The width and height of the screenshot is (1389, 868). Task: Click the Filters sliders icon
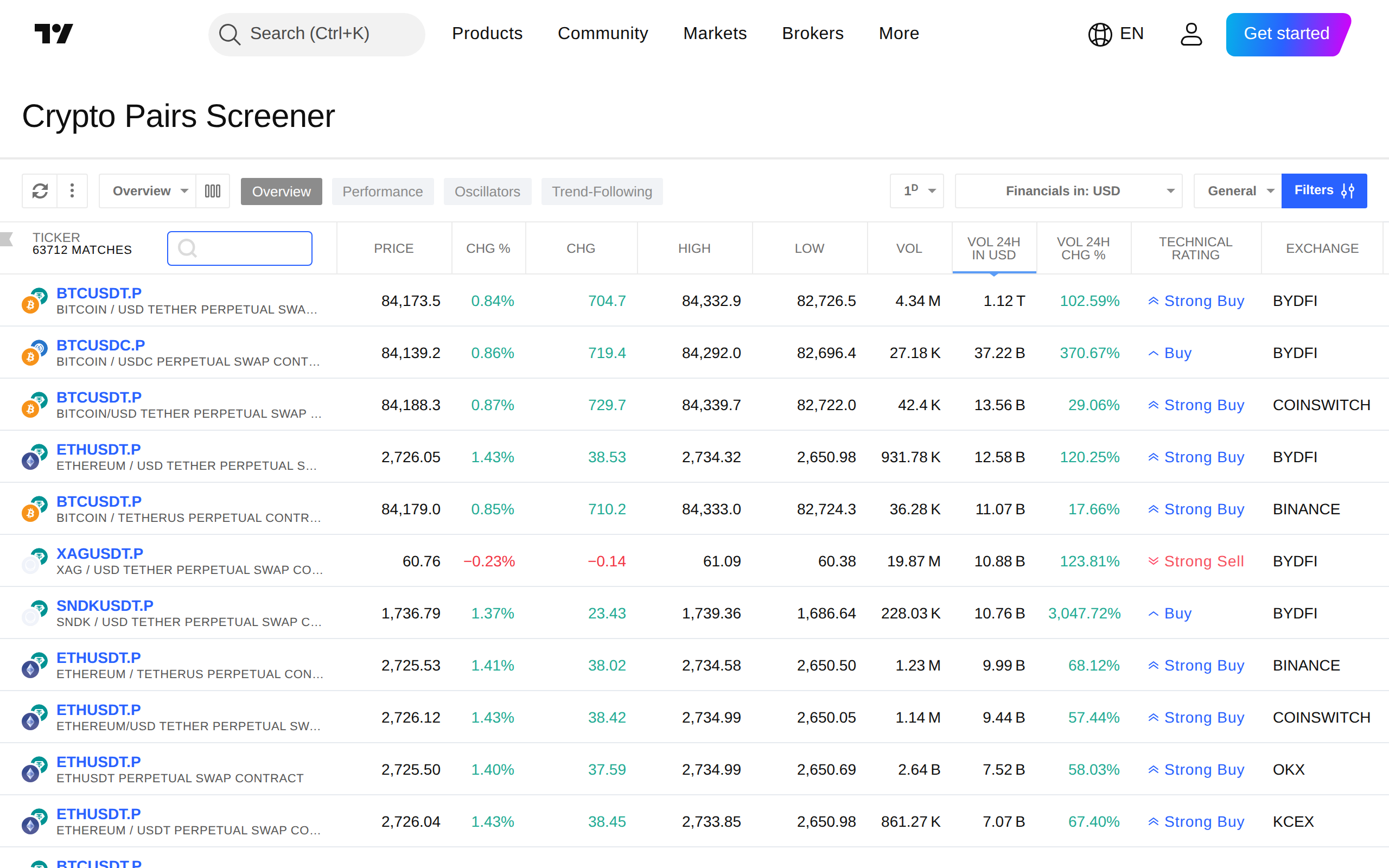pyautogui.click(x=1348, y=190)
